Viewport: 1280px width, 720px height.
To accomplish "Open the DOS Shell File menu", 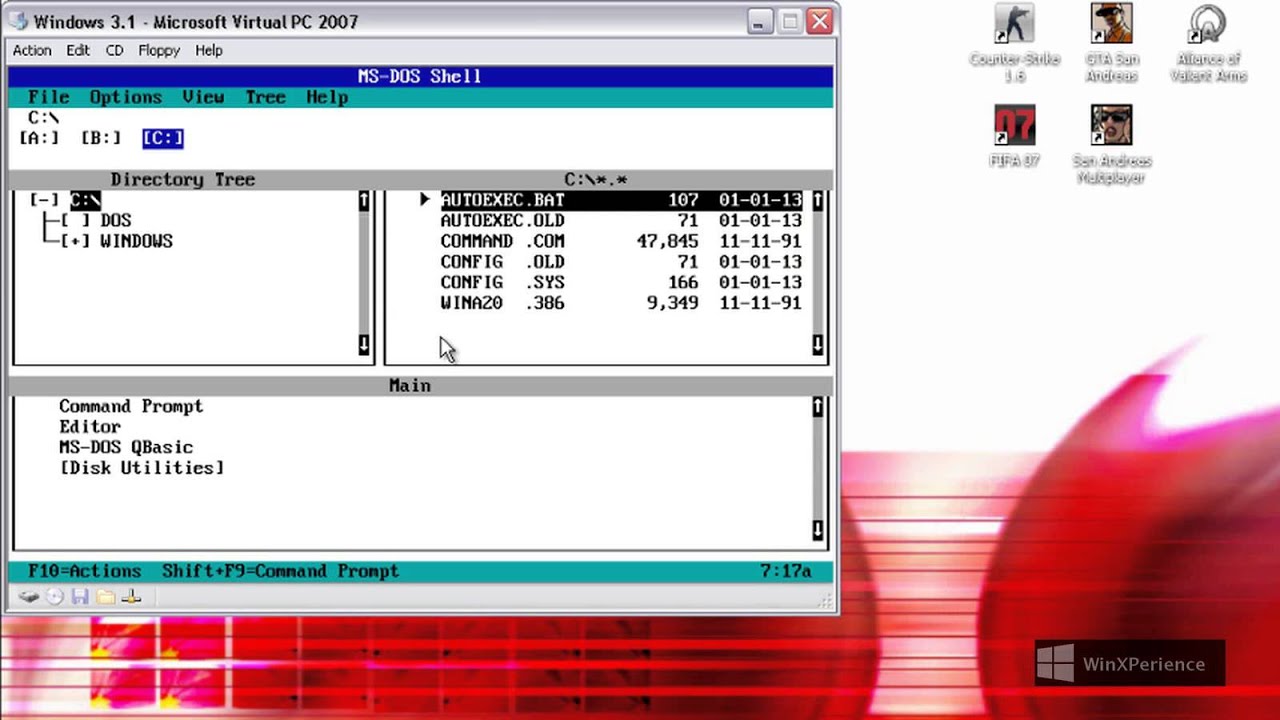I will point(49,97).
